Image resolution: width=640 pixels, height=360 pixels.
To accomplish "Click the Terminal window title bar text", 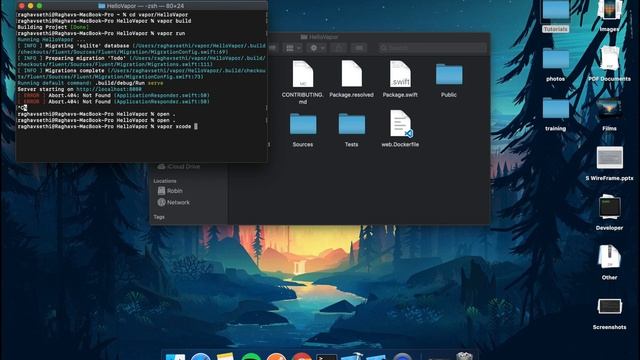I will [142, 6].
